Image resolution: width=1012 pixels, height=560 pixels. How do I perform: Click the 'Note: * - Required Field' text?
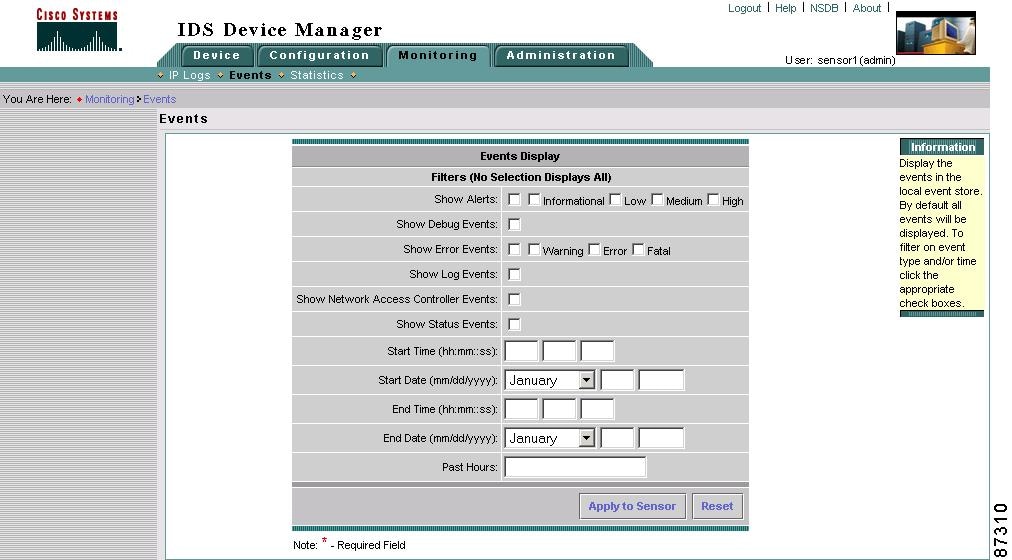[349, 545]
